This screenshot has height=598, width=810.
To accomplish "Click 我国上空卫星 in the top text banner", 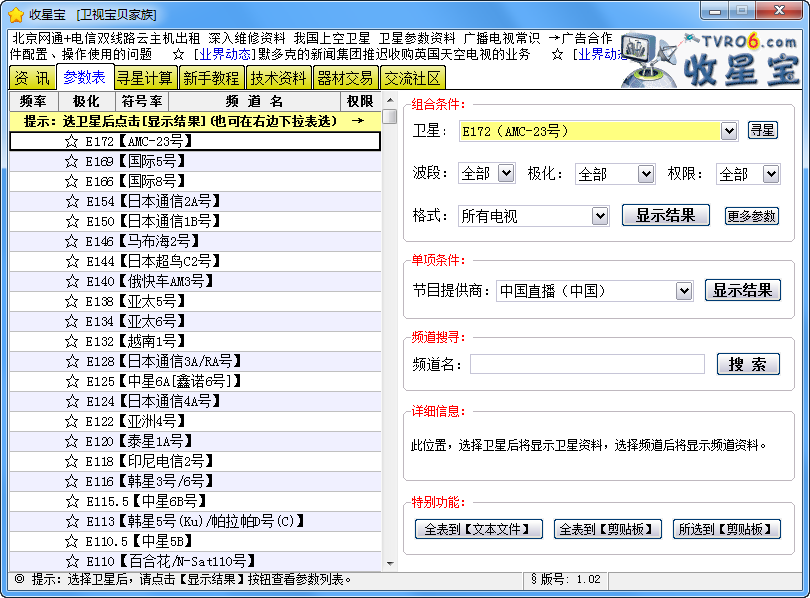I will [332, 38].
